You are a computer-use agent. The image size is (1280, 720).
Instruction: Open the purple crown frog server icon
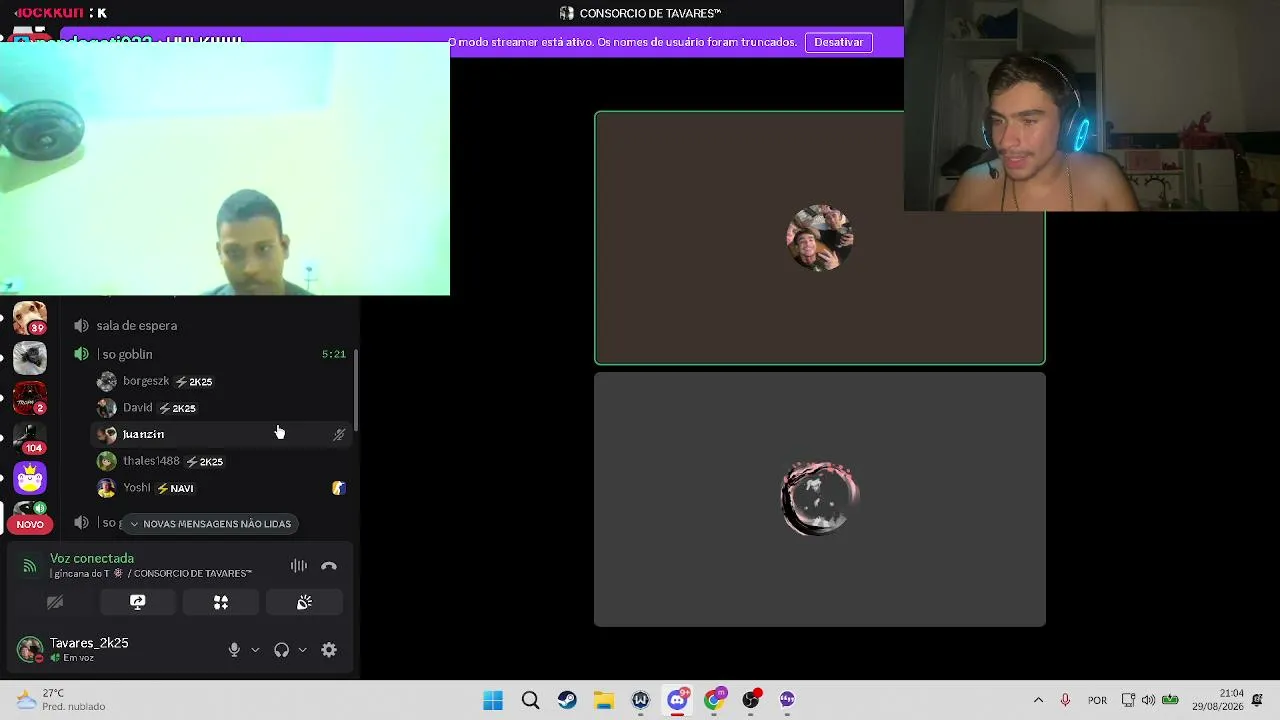[x=30, y=478]
